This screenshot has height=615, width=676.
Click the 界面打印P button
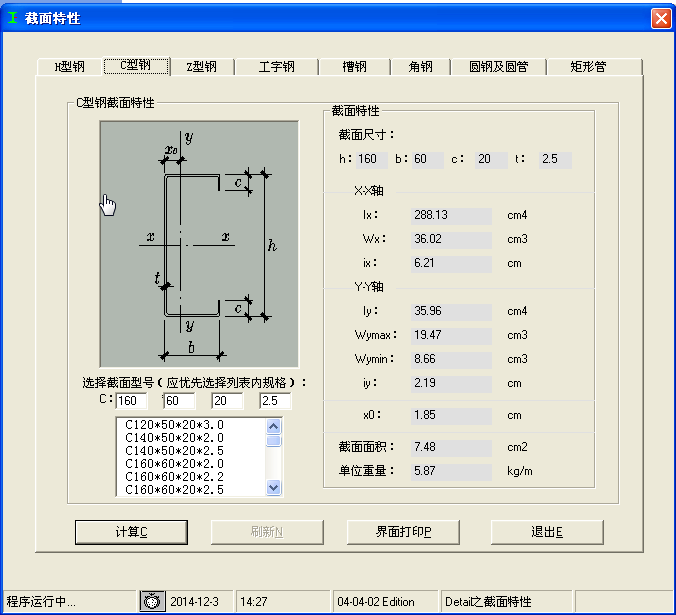(403, 532)
